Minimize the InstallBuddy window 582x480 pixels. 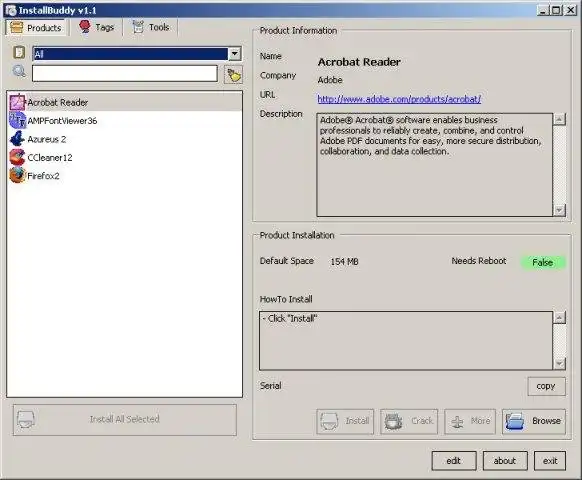click(543, 10)
